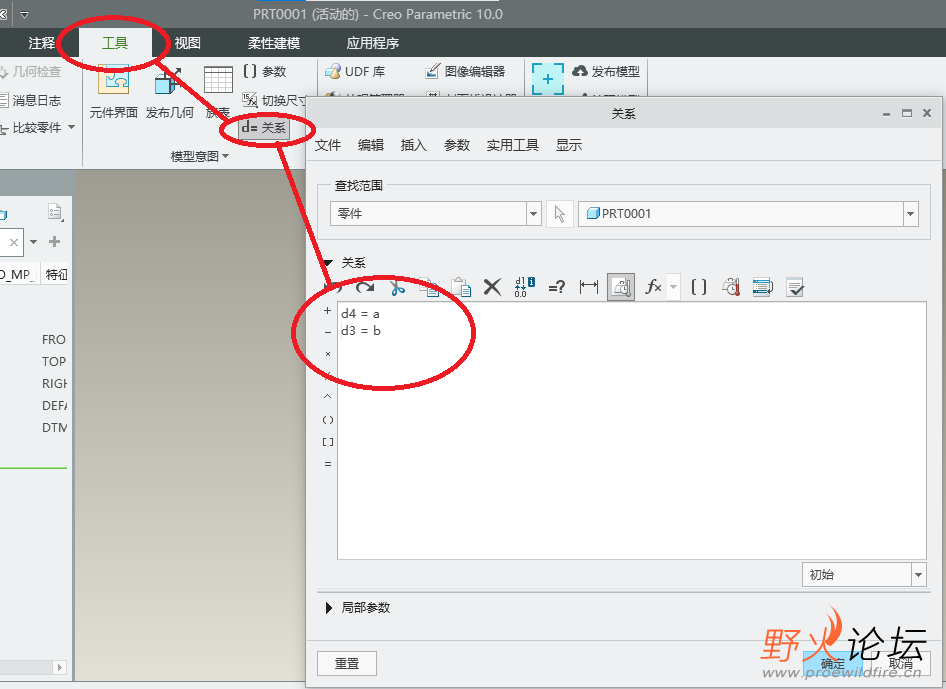The height and width of the screenshot is (689, 946).
Task: Switch to the 应用程序 ribbon tab
Action: coord(373,43)
